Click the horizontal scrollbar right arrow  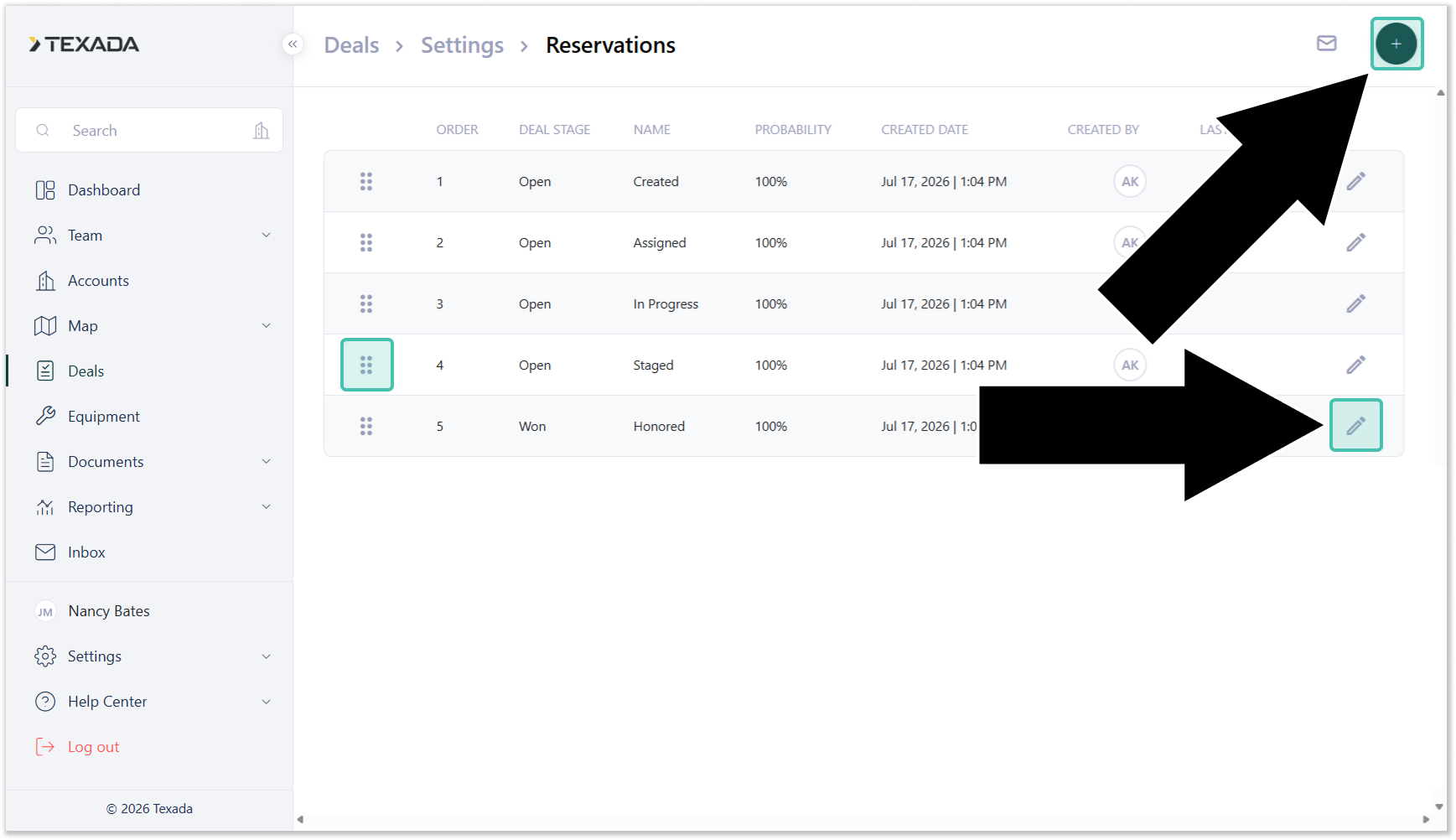point(1426,820)
